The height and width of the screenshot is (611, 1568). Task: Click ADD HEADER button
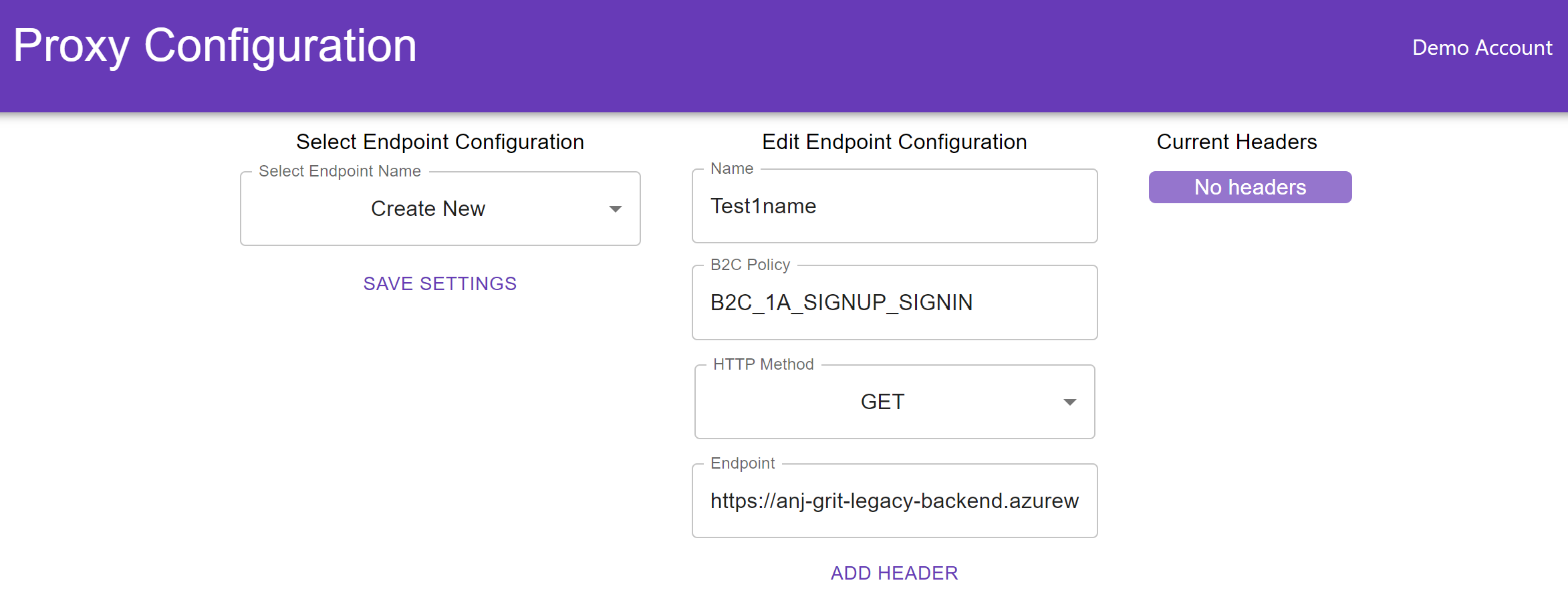894,573
